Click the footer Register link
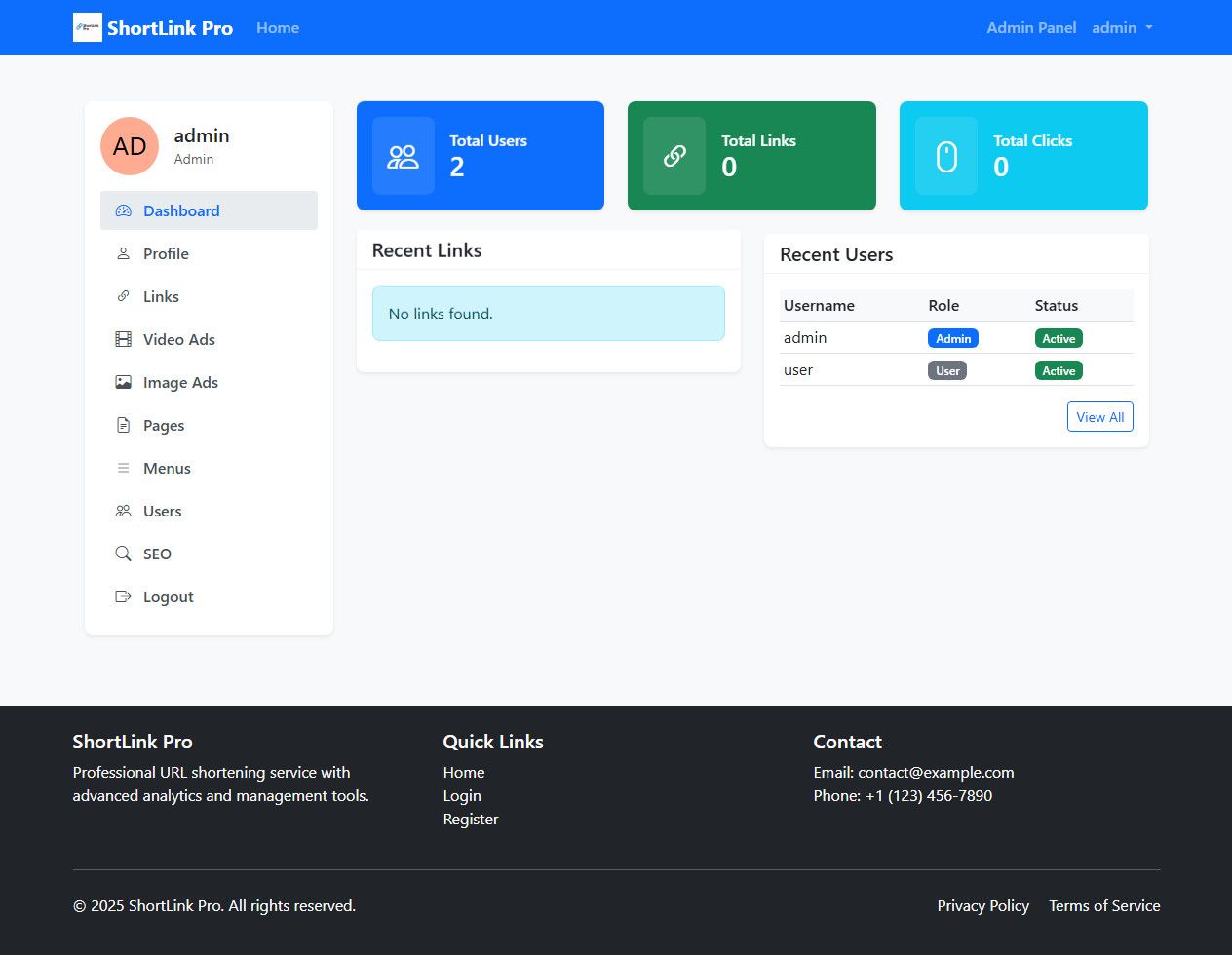Screen dimensions: 1232x955 (471, 819)
